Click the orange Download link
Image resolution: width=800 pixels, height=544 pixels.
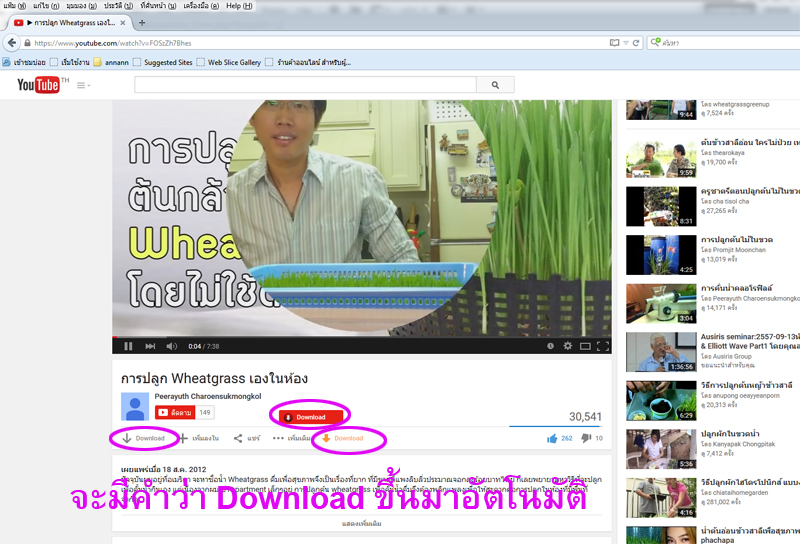(343, 438)
